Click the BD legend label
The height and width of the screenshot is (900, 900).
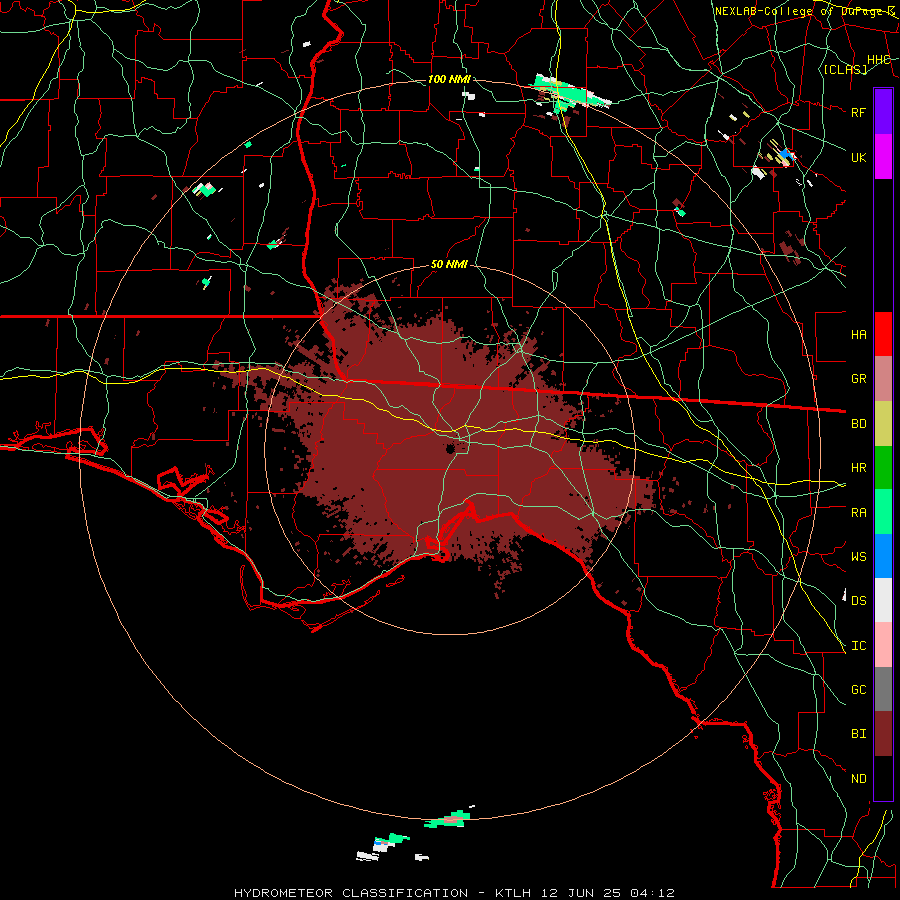[x=858, y=424]
